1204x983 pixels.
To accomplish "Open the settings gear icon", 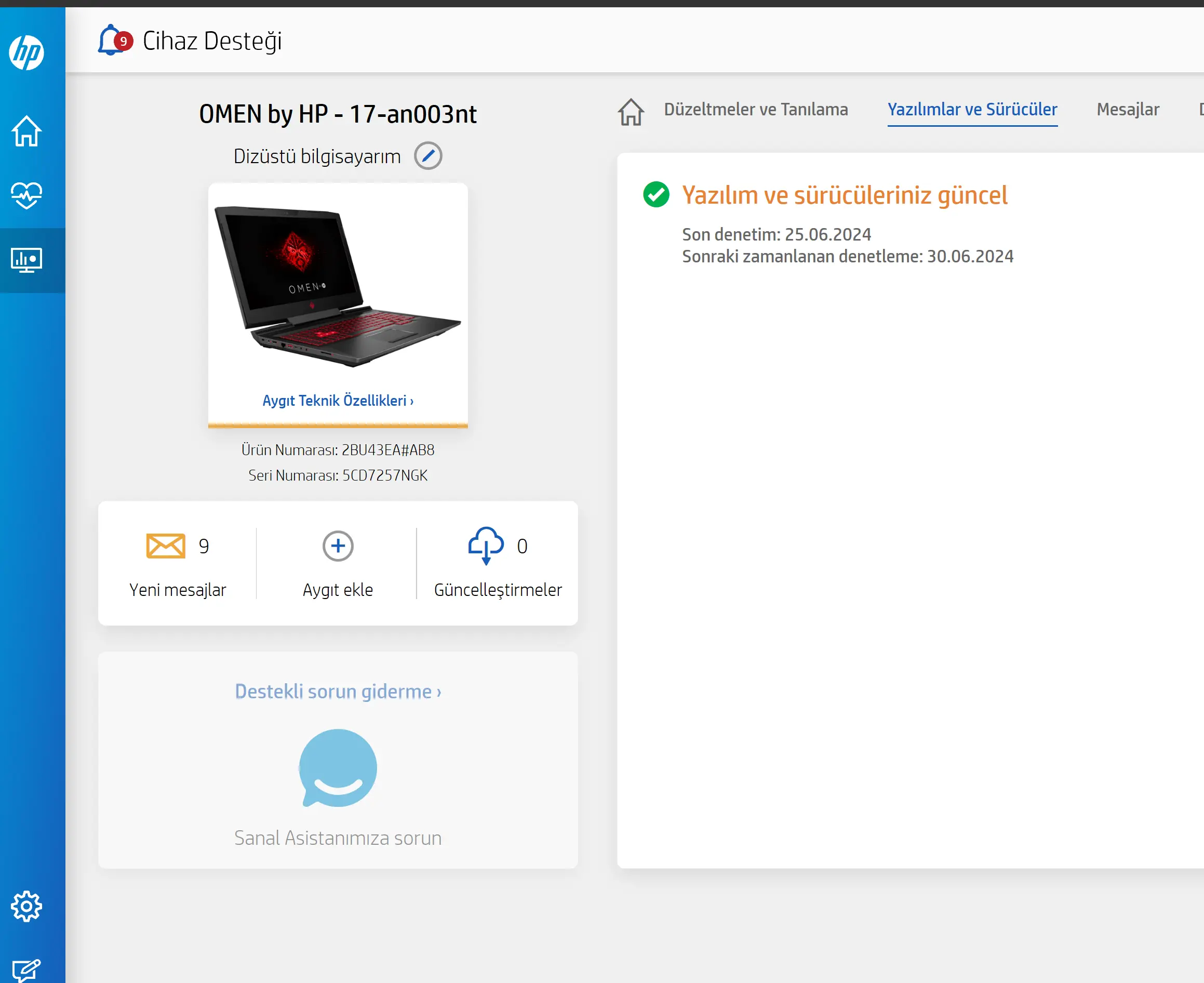I will 26,907.
